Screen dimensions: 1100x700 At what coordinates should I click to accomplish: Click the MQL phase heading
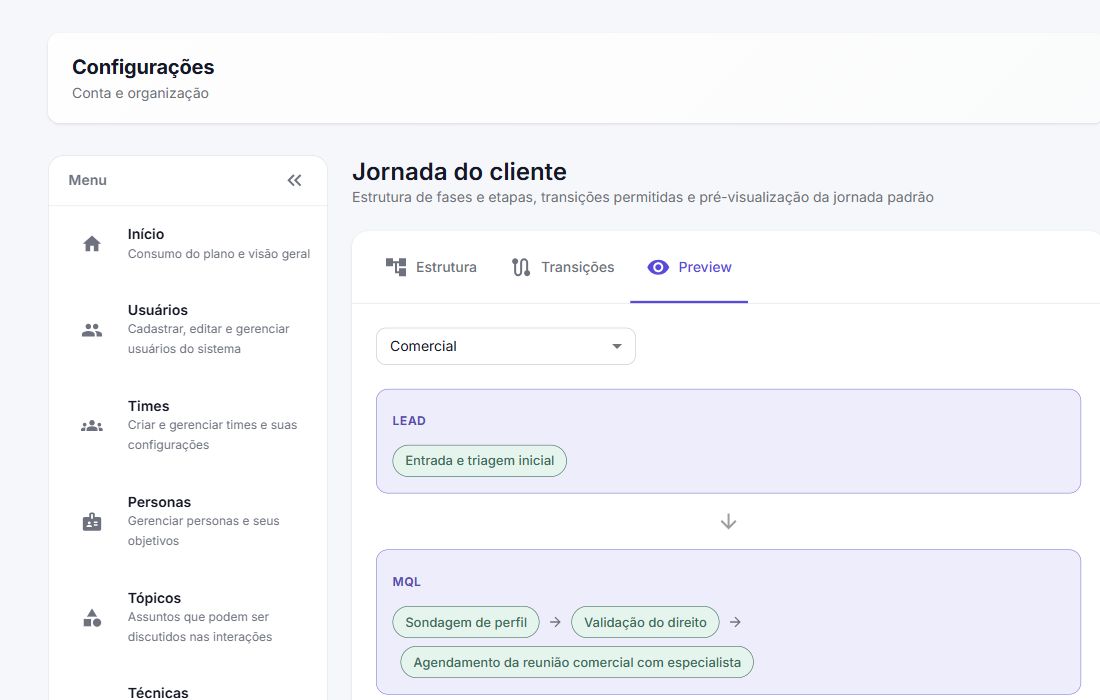click(x=407, y=581)
